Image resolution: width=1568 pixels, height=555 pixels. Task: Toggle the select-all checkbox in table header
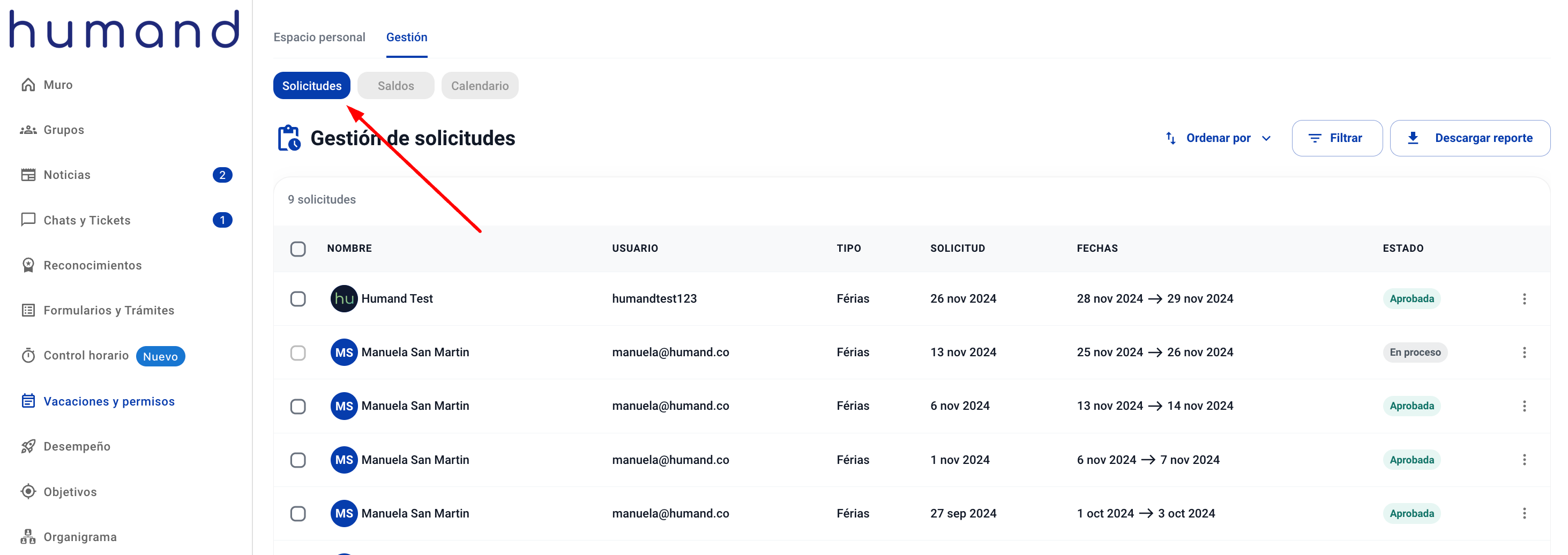click(x=297, y=249)
